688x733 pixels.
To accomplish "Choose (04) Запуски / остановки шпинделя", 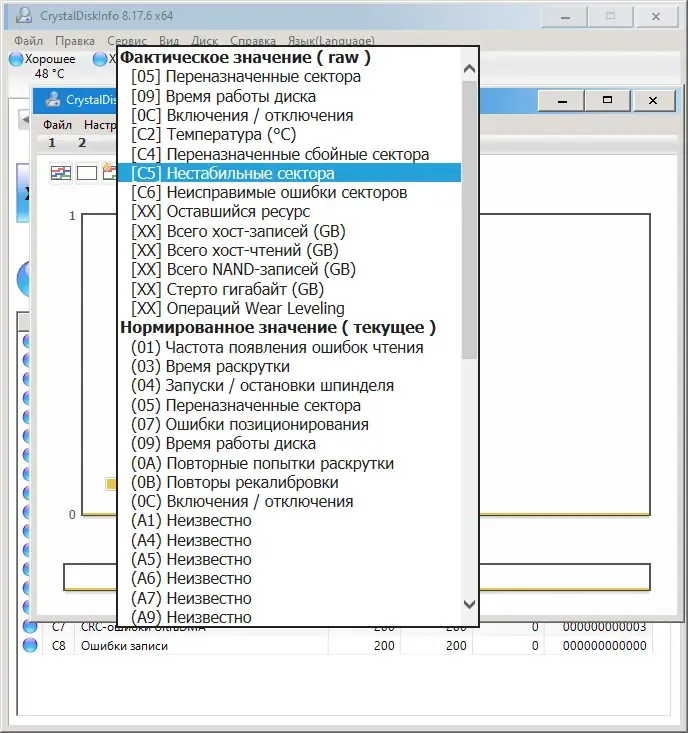I will click(x=289, y=386).
